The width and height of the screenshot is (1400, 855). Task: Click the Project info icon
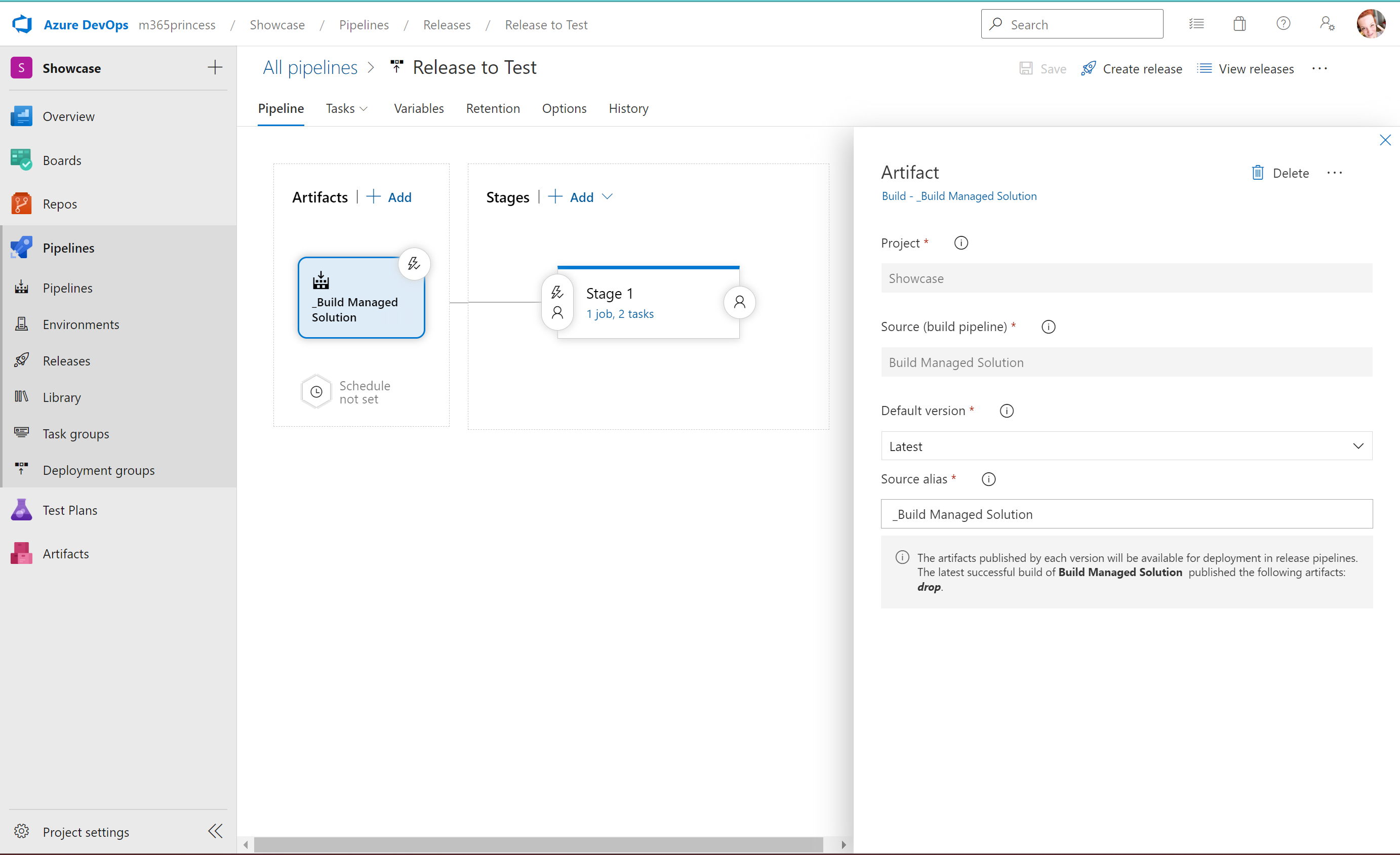[x=961, y=243]
